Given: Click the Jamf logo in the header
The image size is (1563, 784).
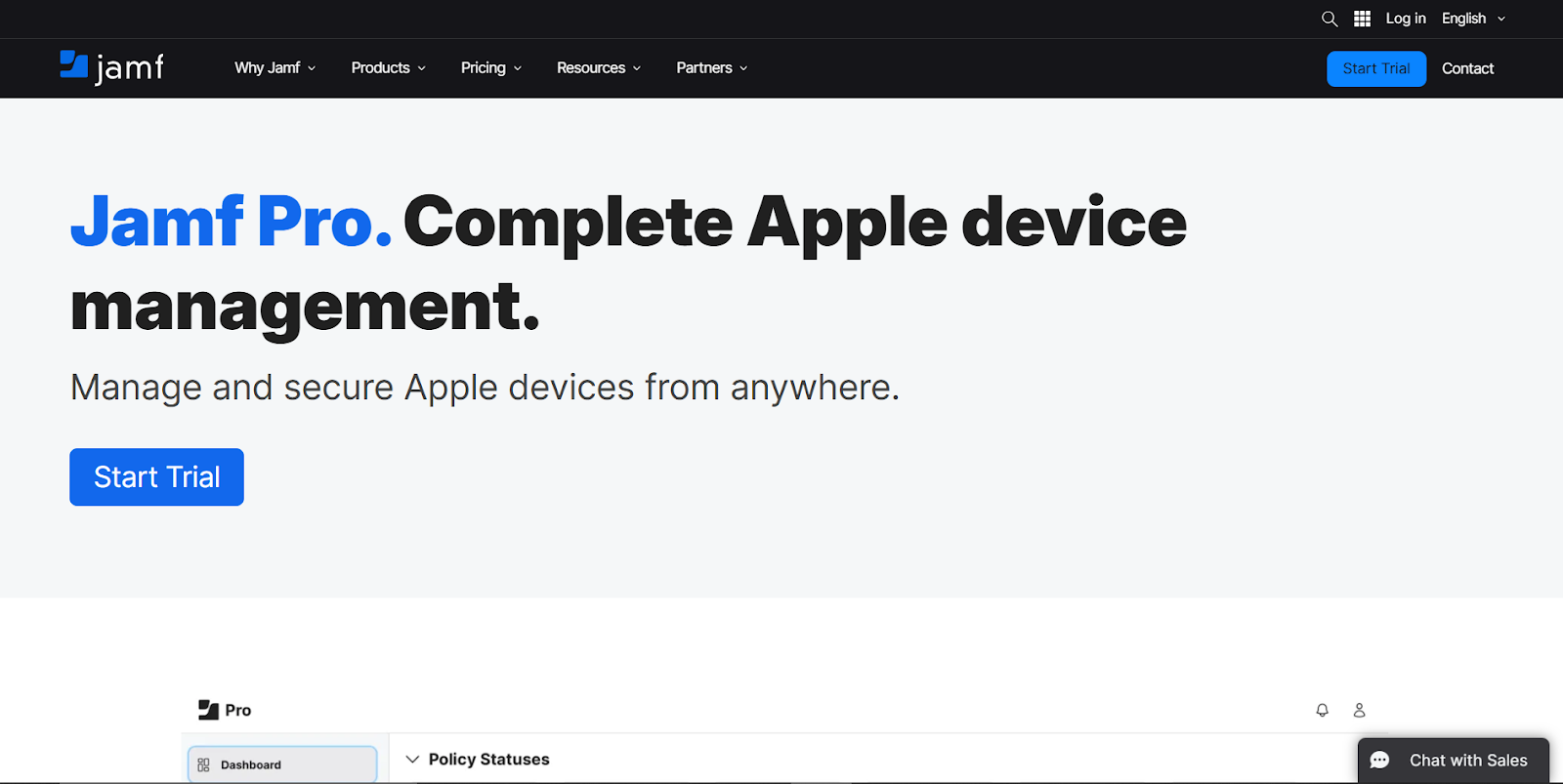Looking at the screenshot, I should coord(111,67).
